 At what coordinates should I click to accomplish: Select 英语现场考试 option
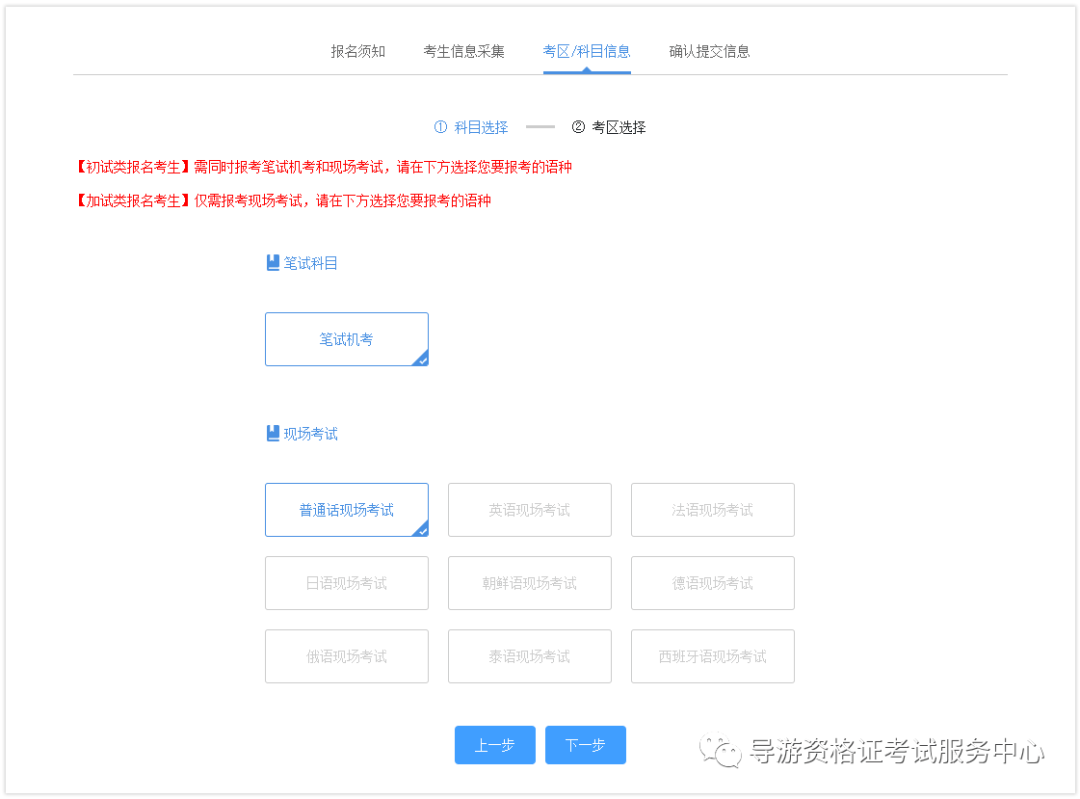530,510
